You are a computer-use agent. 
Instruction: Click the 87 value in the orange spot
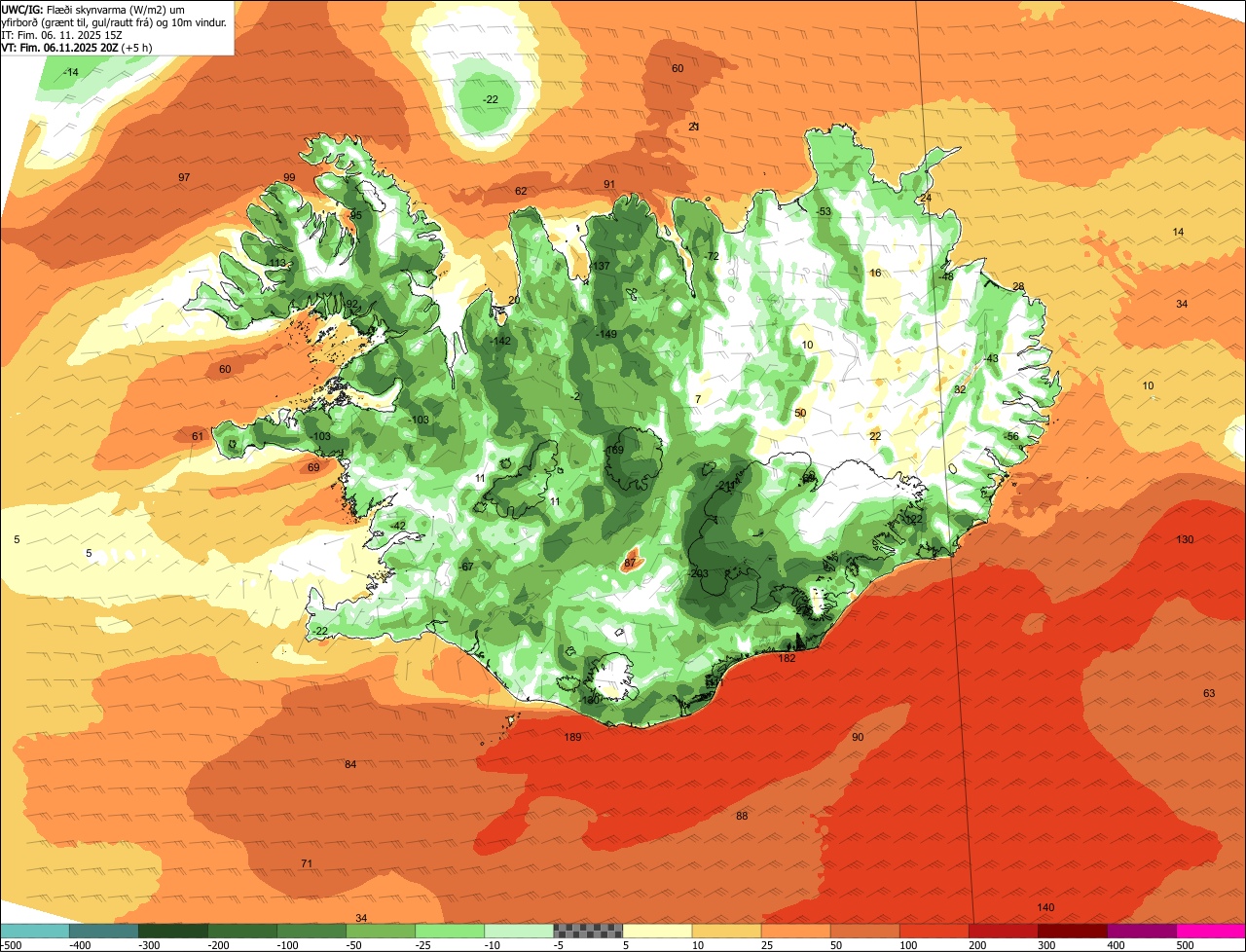[x=630, y=563]
